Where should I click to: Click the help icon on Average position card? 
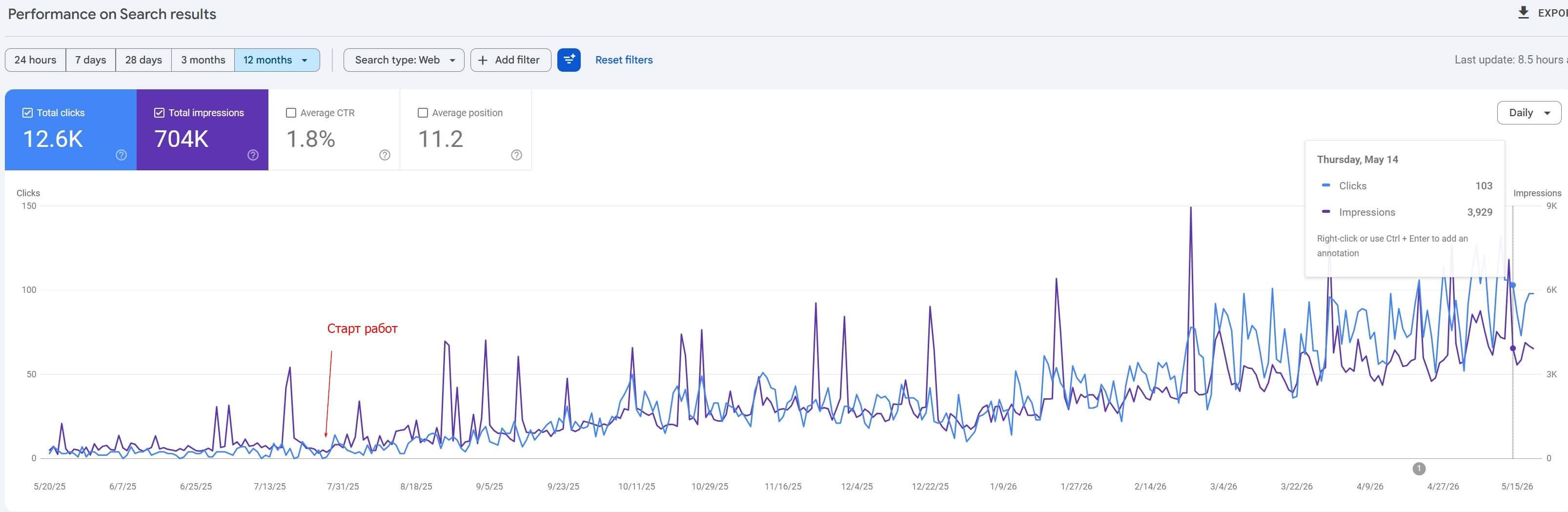click(517, 155)
